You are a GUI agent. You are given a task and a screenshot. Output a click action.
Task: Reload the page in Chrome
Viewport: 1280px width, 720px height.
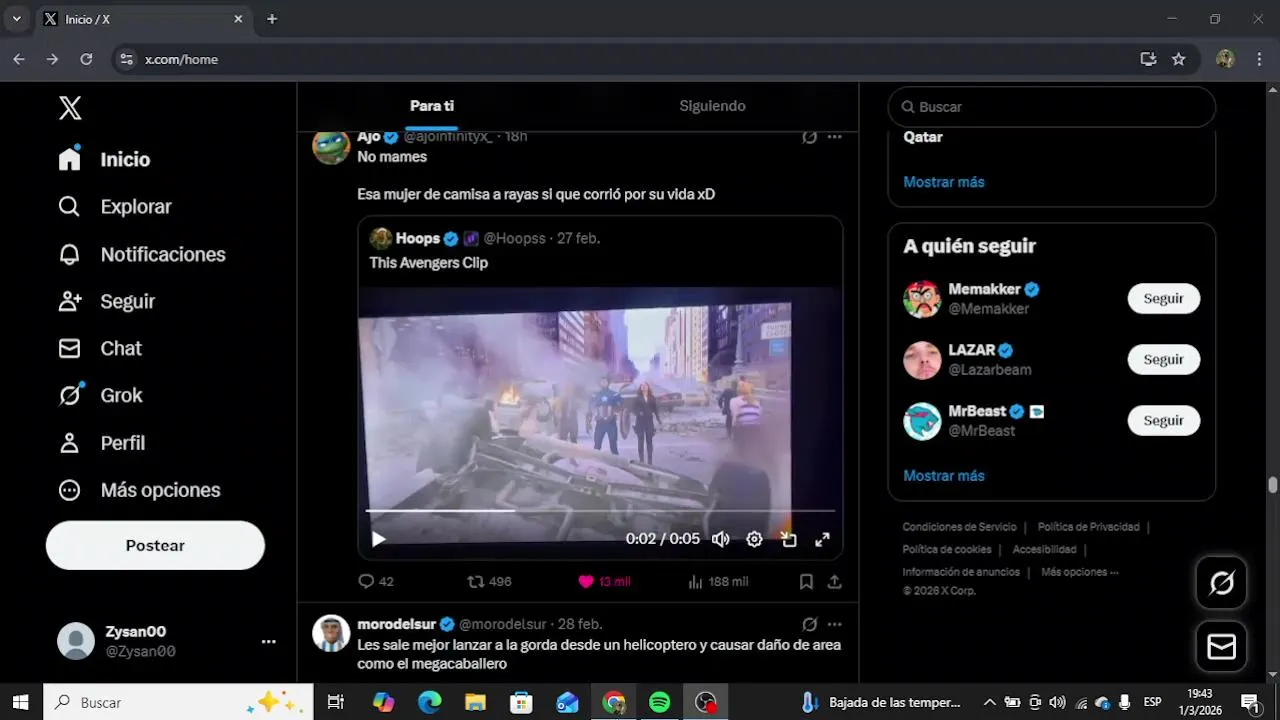pos(86,59)
